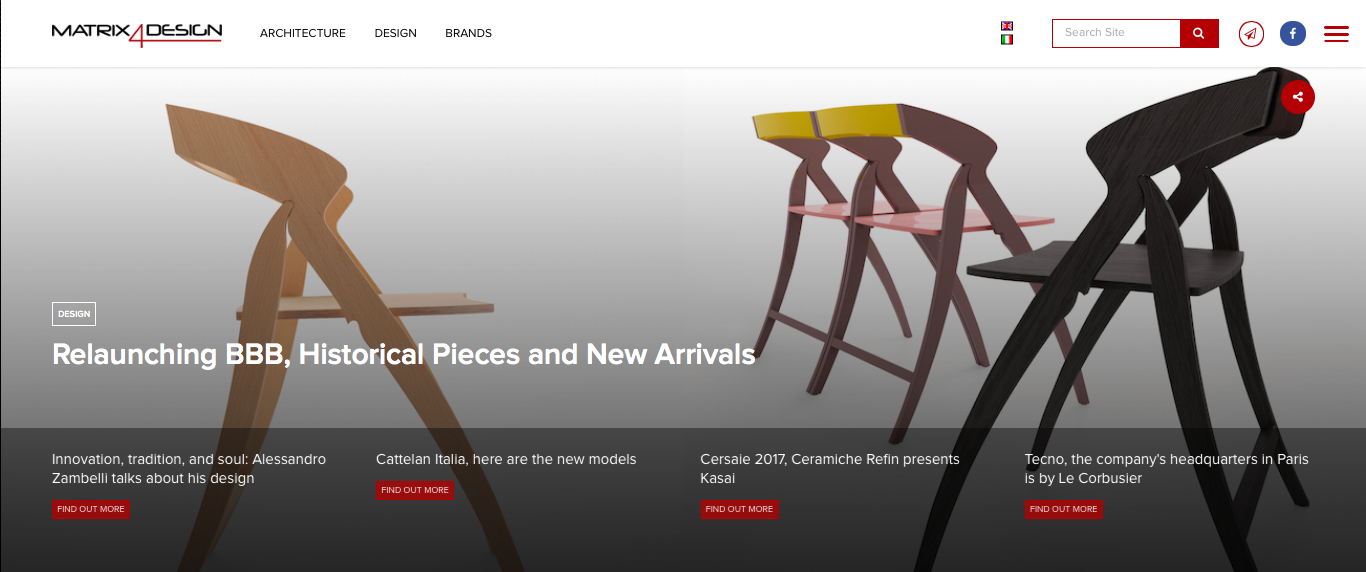
Task: Open Cattelan Italia new models article title
Action: coord(506,459)
